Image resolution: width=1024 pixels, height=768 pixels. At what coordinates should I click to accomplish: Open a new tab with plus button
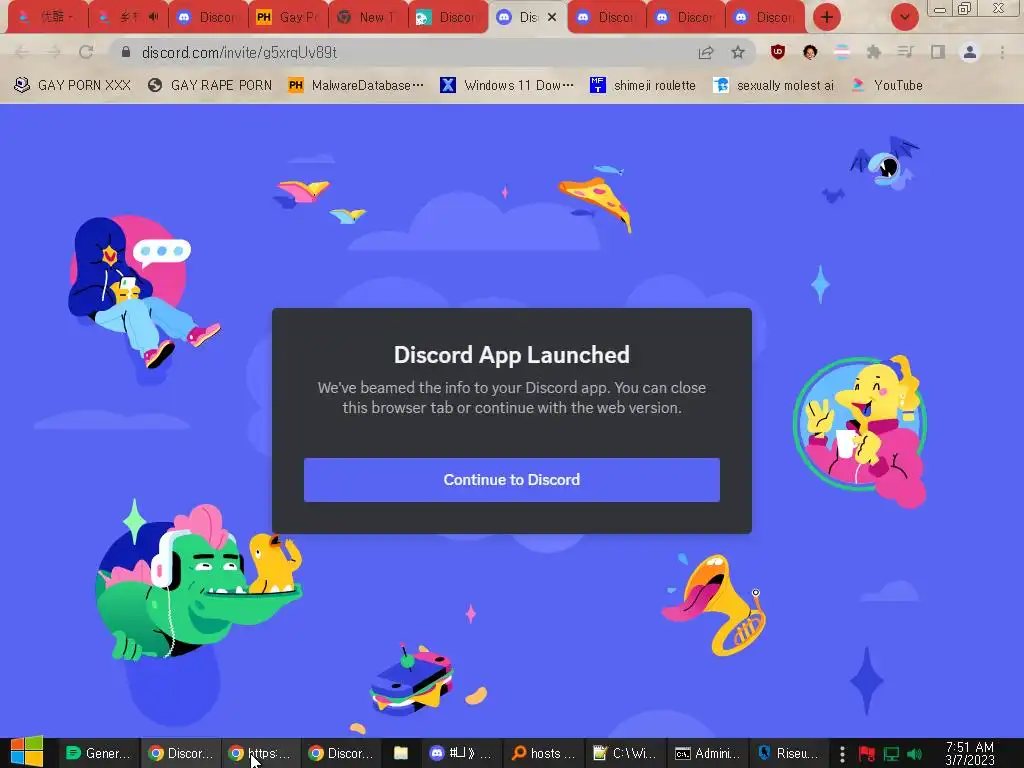coord(827,17)
